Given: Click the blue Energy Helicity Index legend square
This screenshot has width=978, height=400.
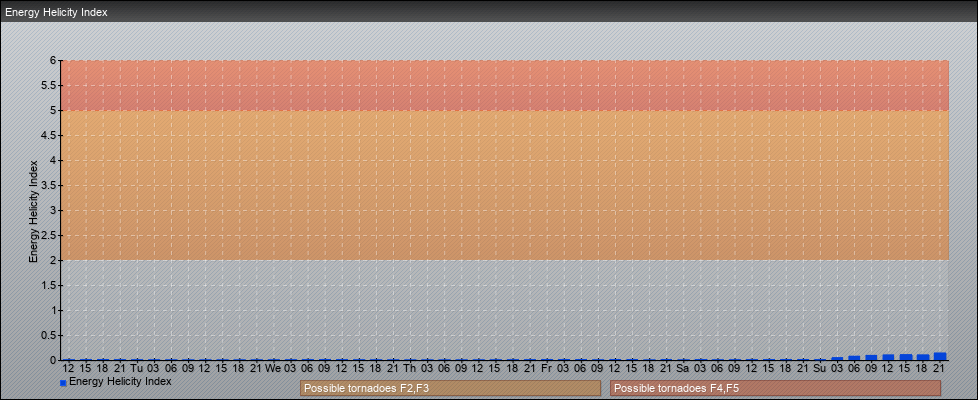Looking at the screenshot, I should pyautogui.click(x=63, y=383).
